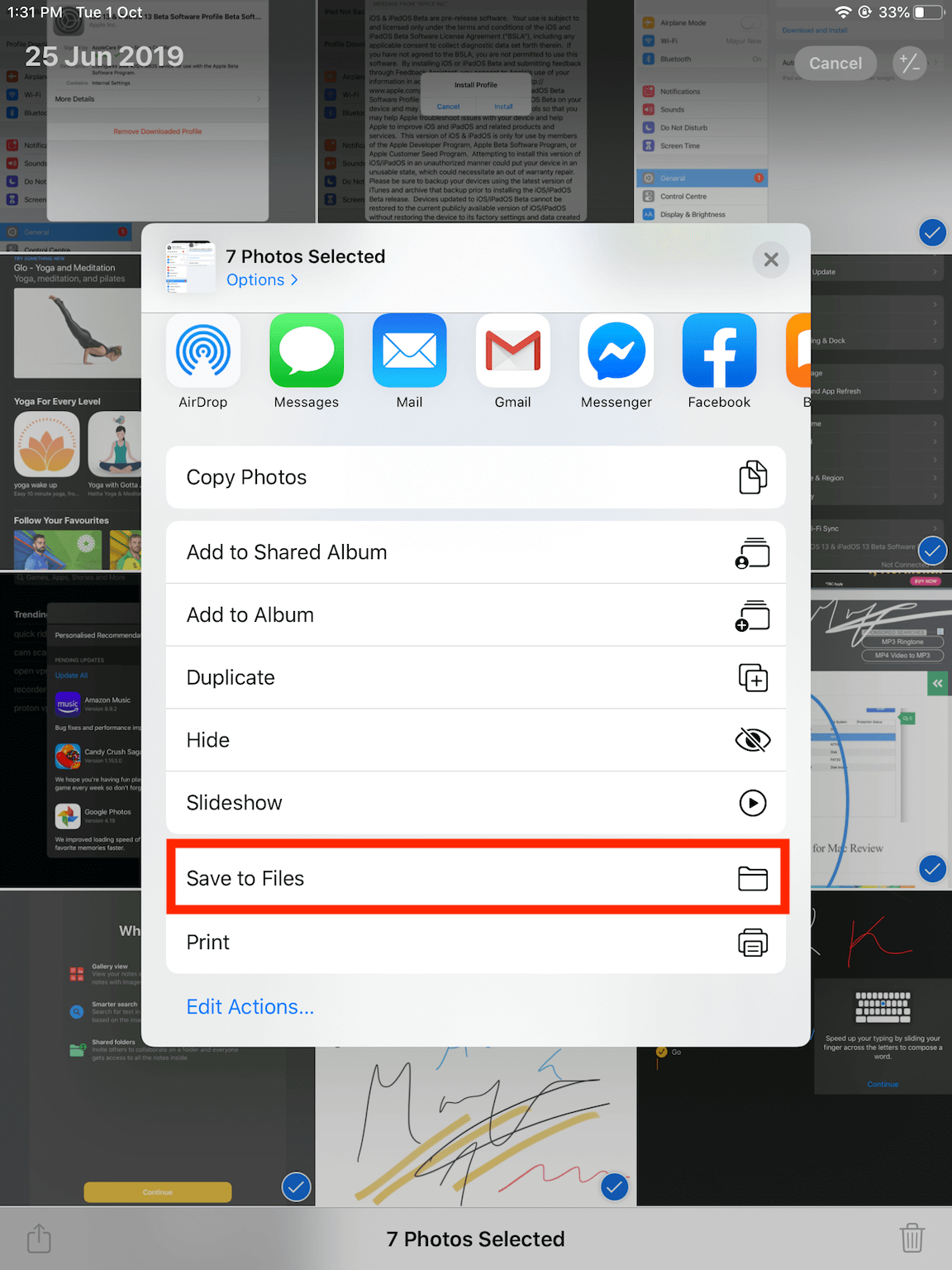Expand Options for the 7 selected photos
This screenshot has width=952, height=1270.
click(262, 279)
